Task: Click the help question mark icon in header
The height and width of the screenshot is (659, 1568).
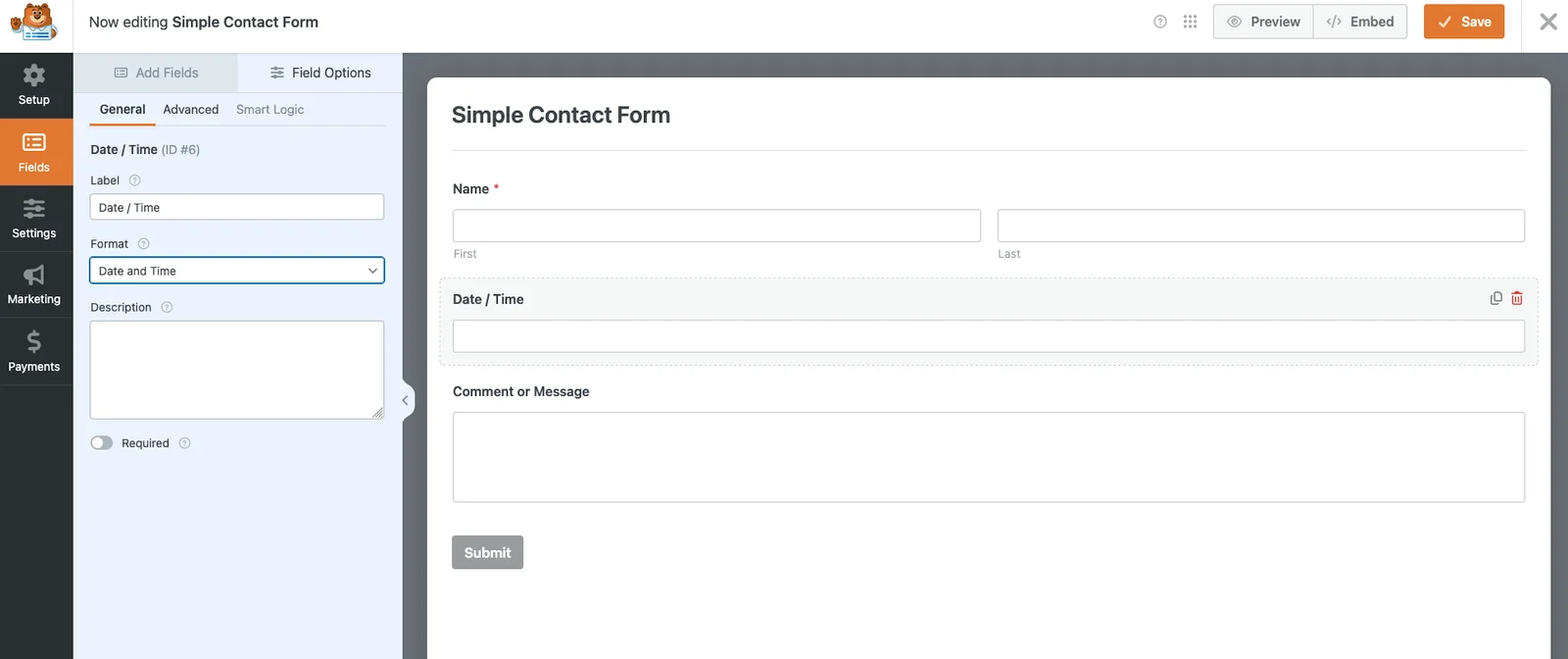Action: click(1160, 22)
